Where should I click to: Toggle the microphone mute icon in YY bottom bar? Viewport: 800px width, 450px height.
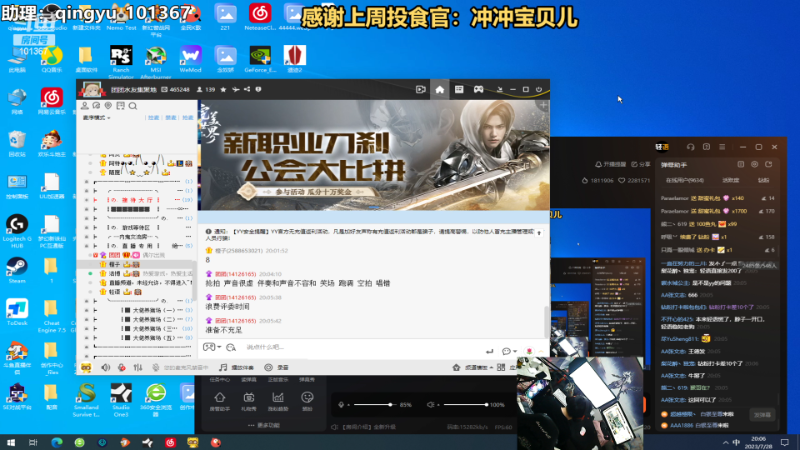pyautogui.click(x=156, y=367)
